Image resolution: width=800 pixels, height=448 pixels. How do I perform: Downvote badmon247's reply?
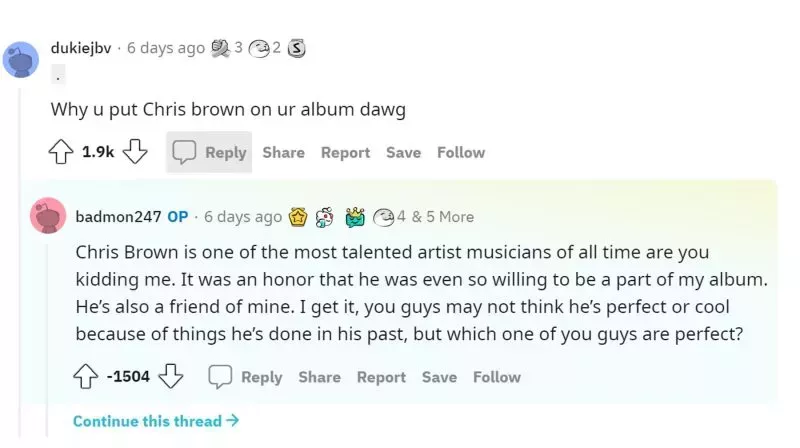click(172, 377)
